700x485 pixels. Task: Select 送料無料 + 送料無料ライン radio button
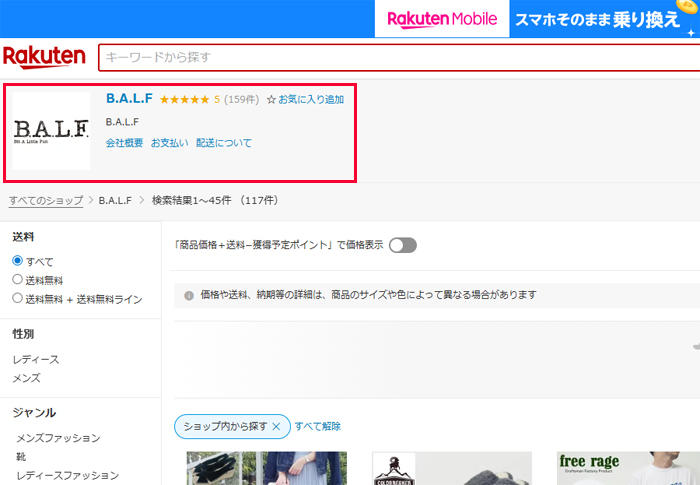pos(17,298)
